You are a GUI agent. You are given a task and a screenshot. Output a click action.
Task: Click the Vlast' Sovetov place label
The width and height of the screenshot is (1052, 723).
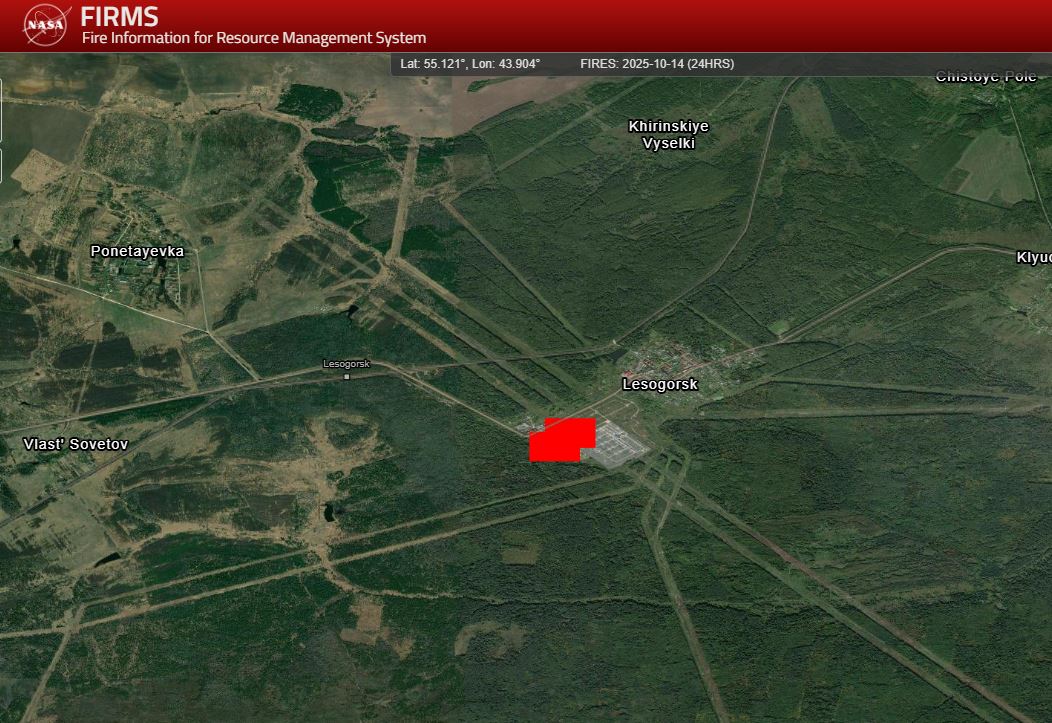coord(76,443)
